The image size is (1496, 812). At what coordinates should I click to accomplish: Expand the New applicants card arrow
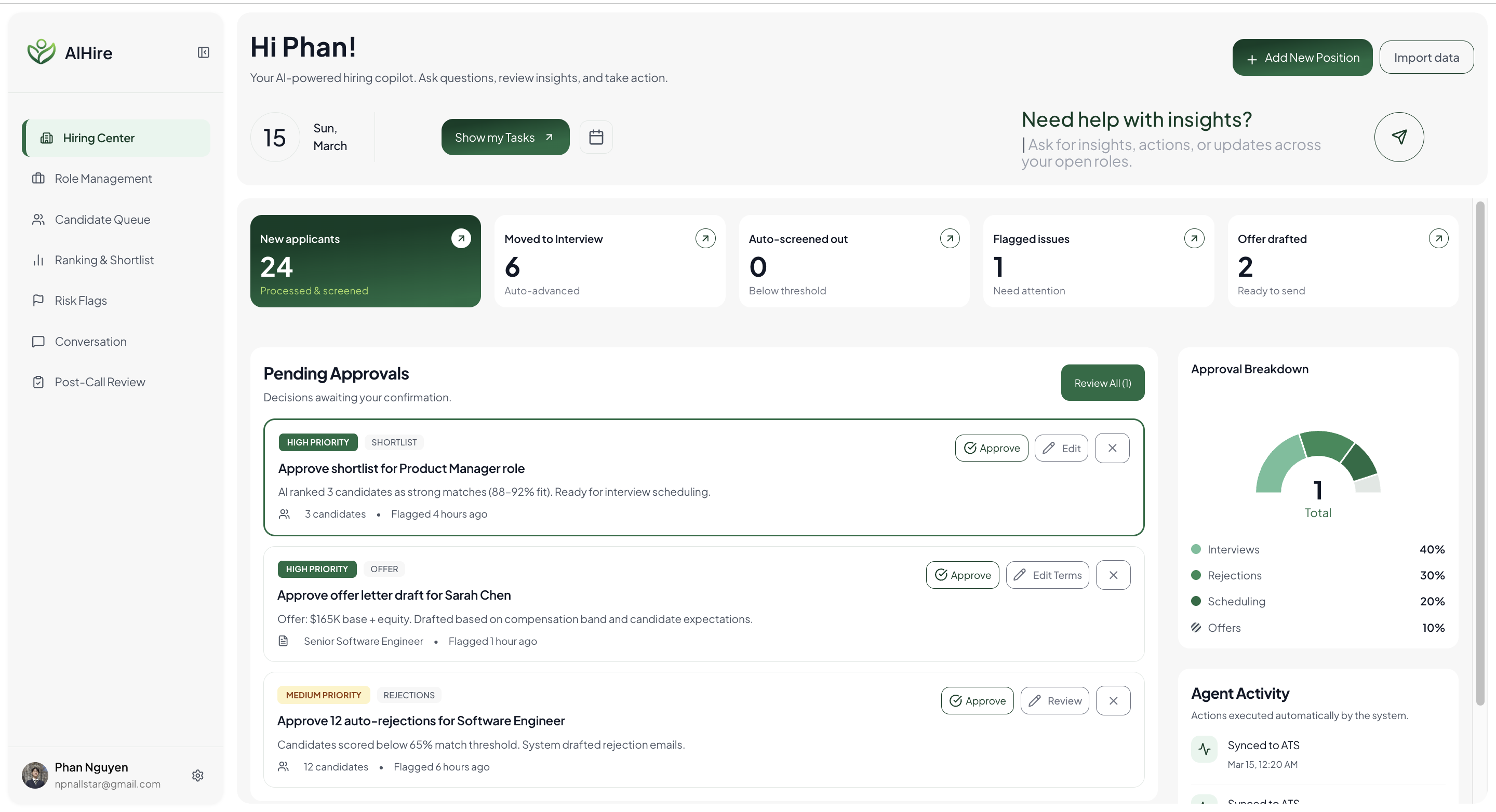461,238
